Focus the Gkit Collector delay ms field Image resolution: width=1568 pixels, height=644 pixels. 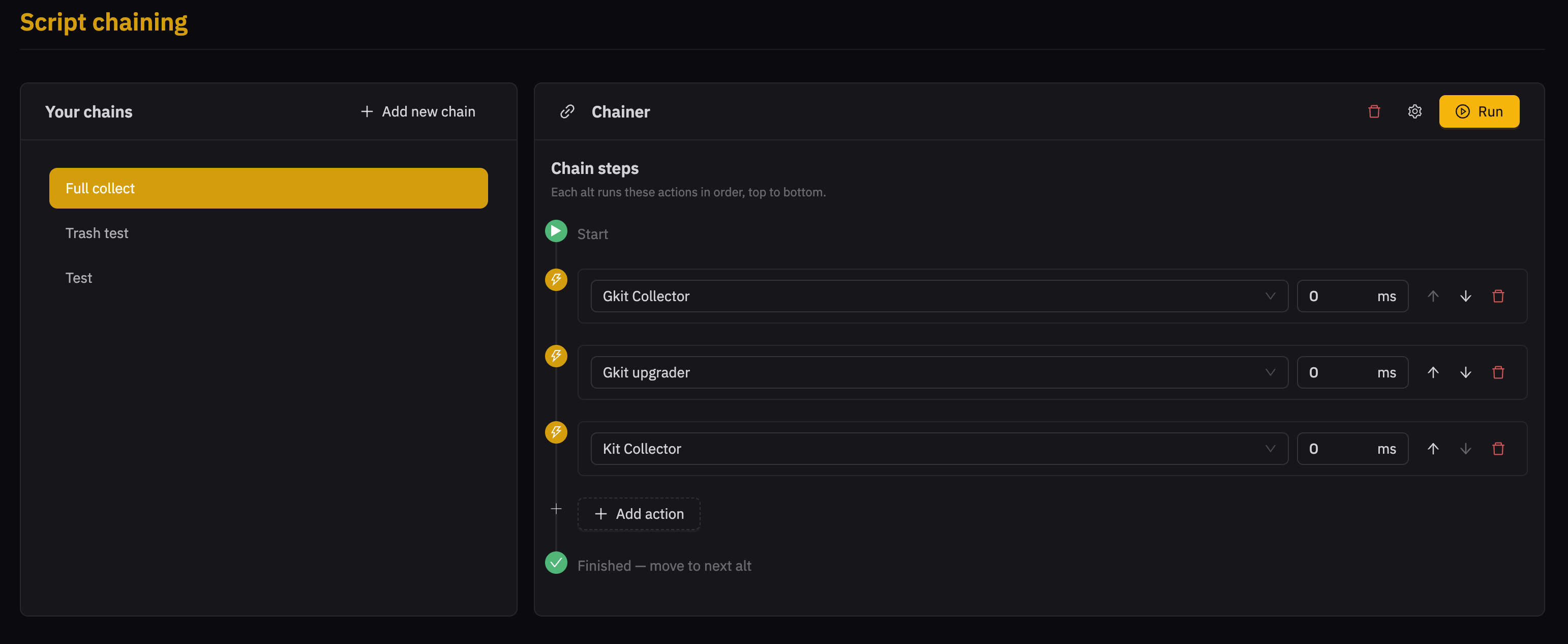tap(1352, 296)
